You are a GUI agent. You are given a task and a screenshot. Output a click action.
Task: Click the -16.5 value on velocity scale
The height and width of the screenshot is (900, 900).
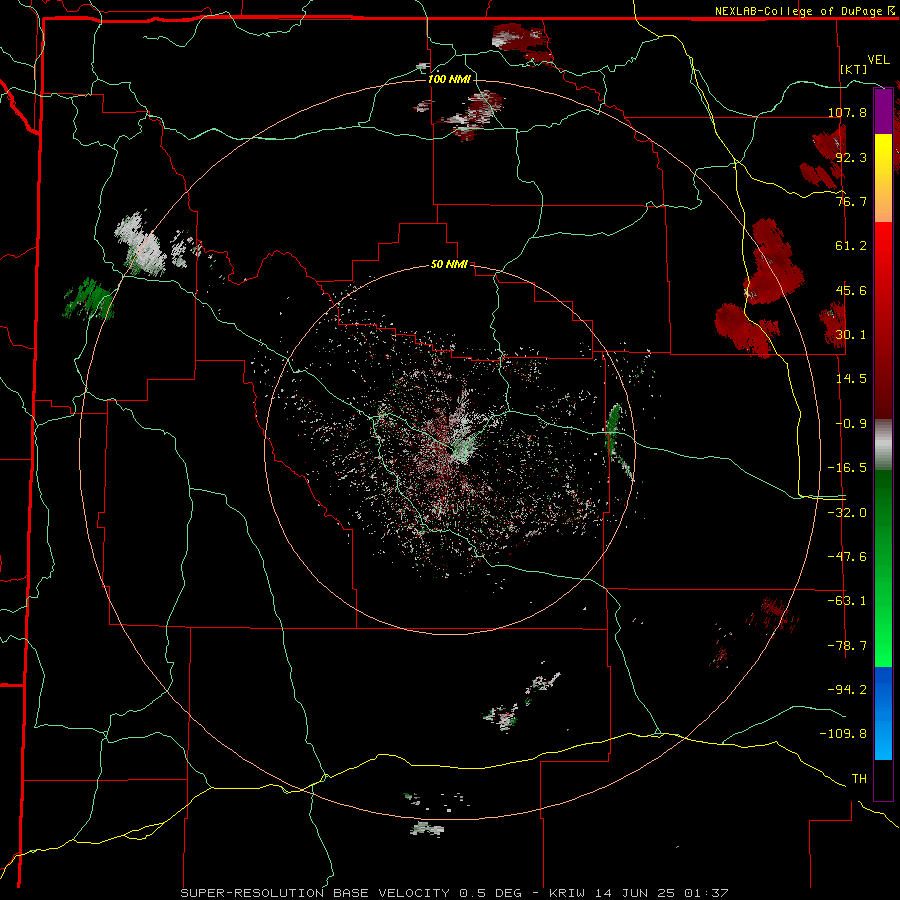click(x=847, y=468)
